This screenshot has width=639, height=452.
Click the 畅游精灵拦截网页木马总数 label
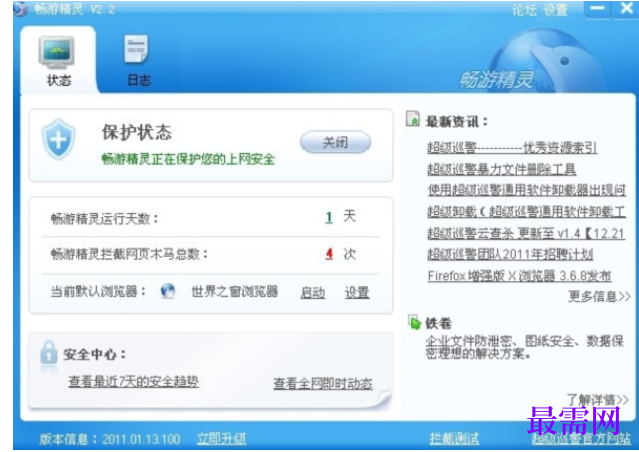click(x=129, y=254)
